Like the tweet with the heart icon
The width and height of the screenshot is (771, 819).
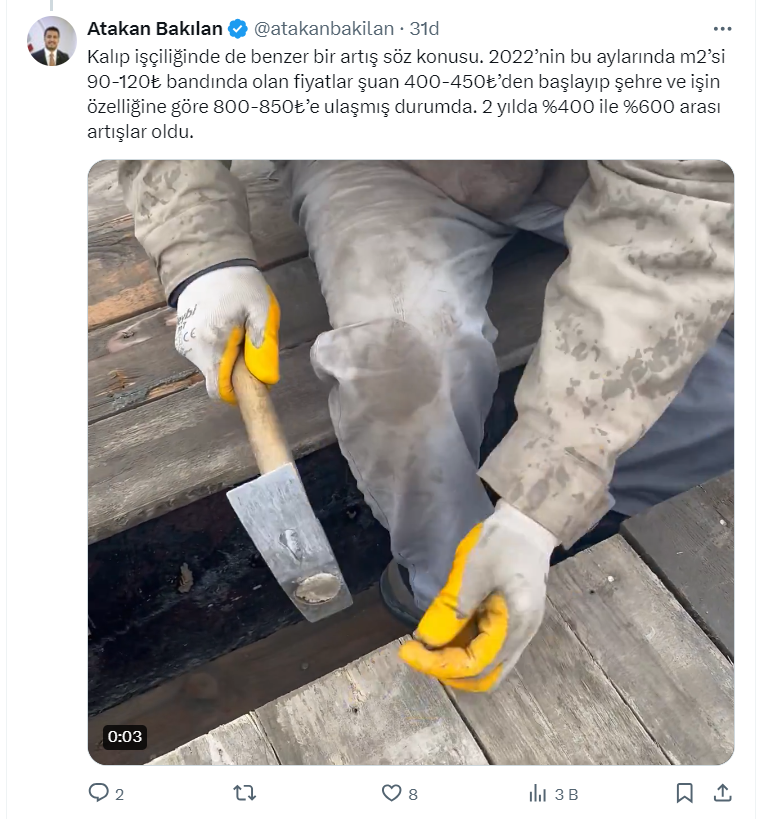391,793
